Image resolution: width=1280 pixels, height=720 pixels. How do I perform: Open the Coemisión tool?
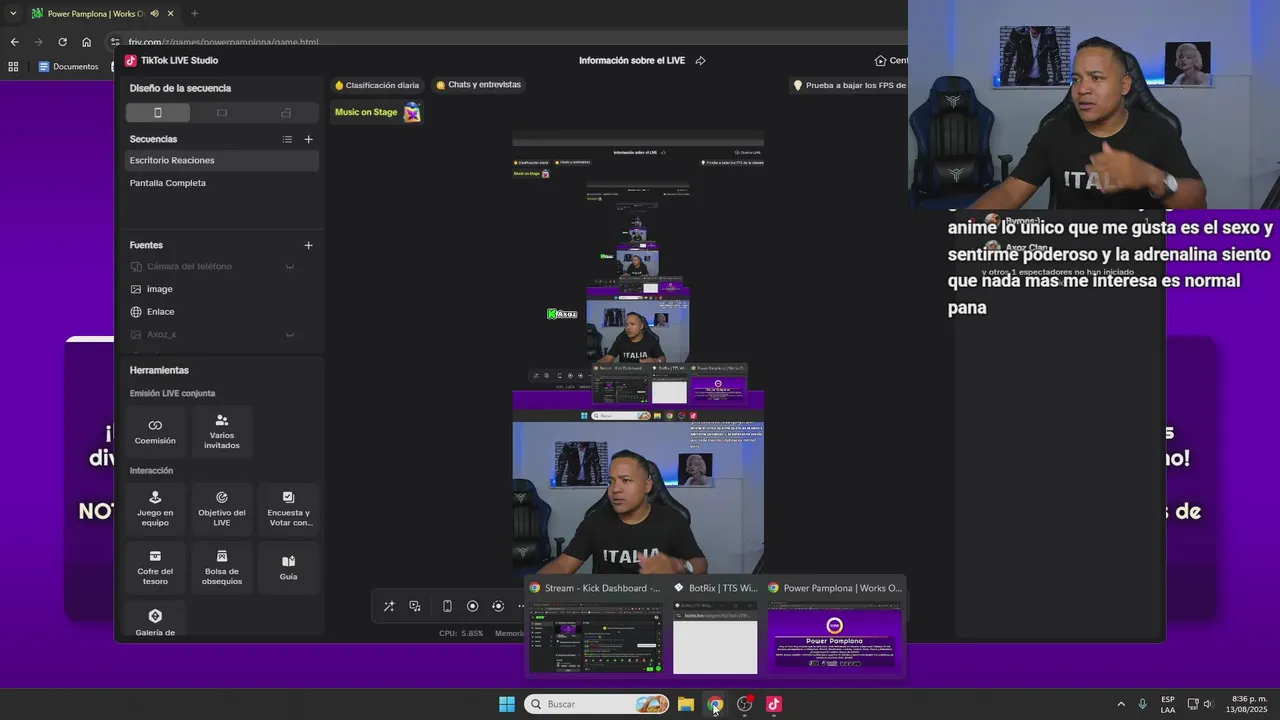[x=155, y=431]
